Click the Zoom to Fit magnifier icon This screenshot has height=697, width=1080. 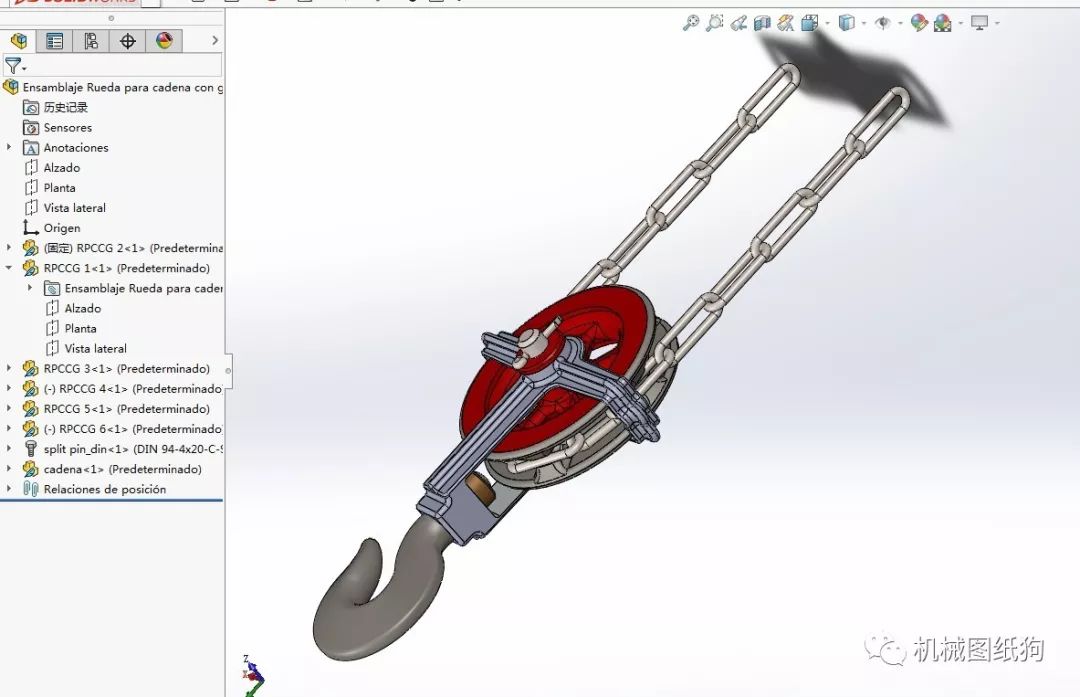pyautogui.click(x=691, y=23)
